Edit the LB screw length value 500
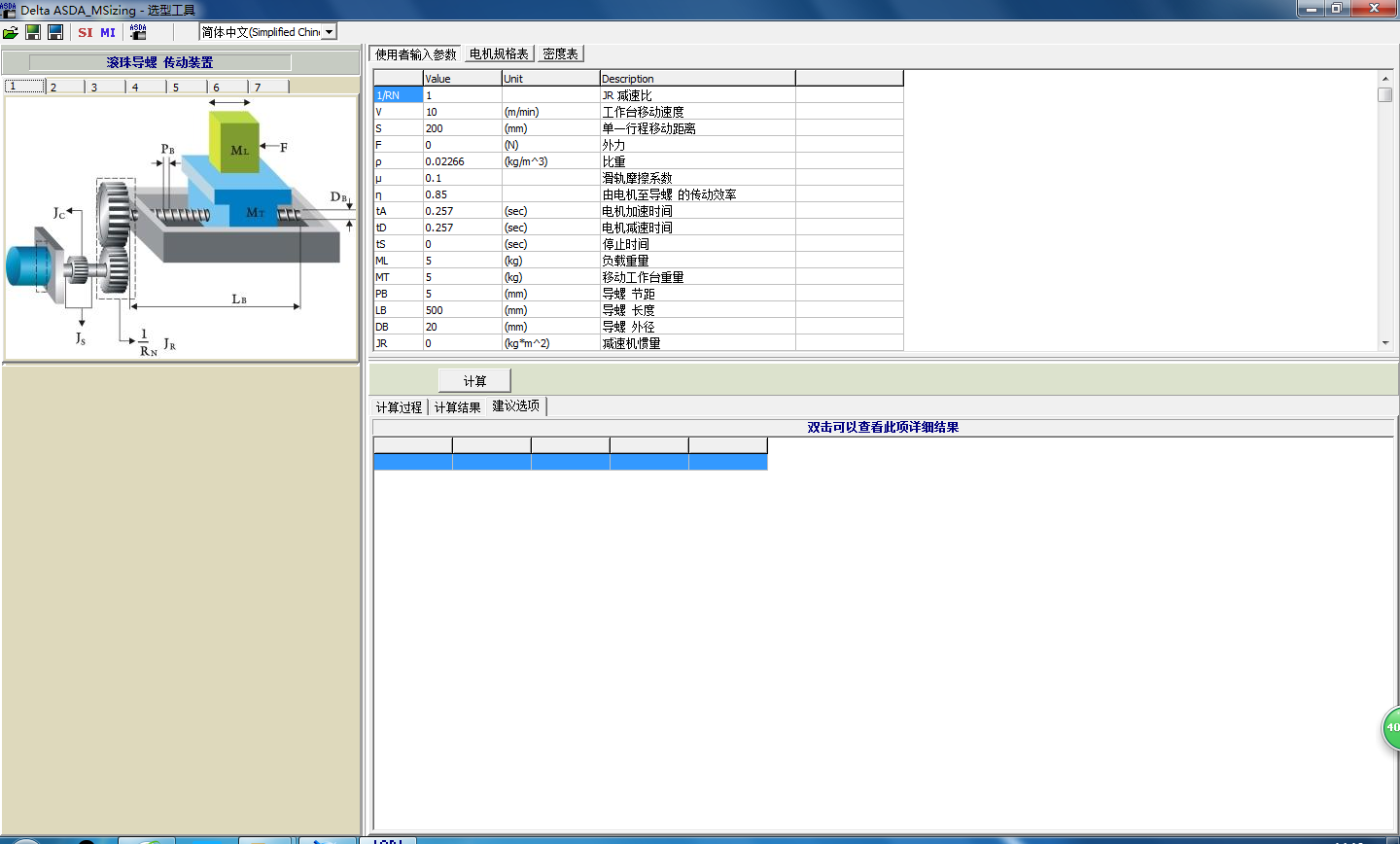This screenshot has width=1400, height=844. tap(463, 310)
